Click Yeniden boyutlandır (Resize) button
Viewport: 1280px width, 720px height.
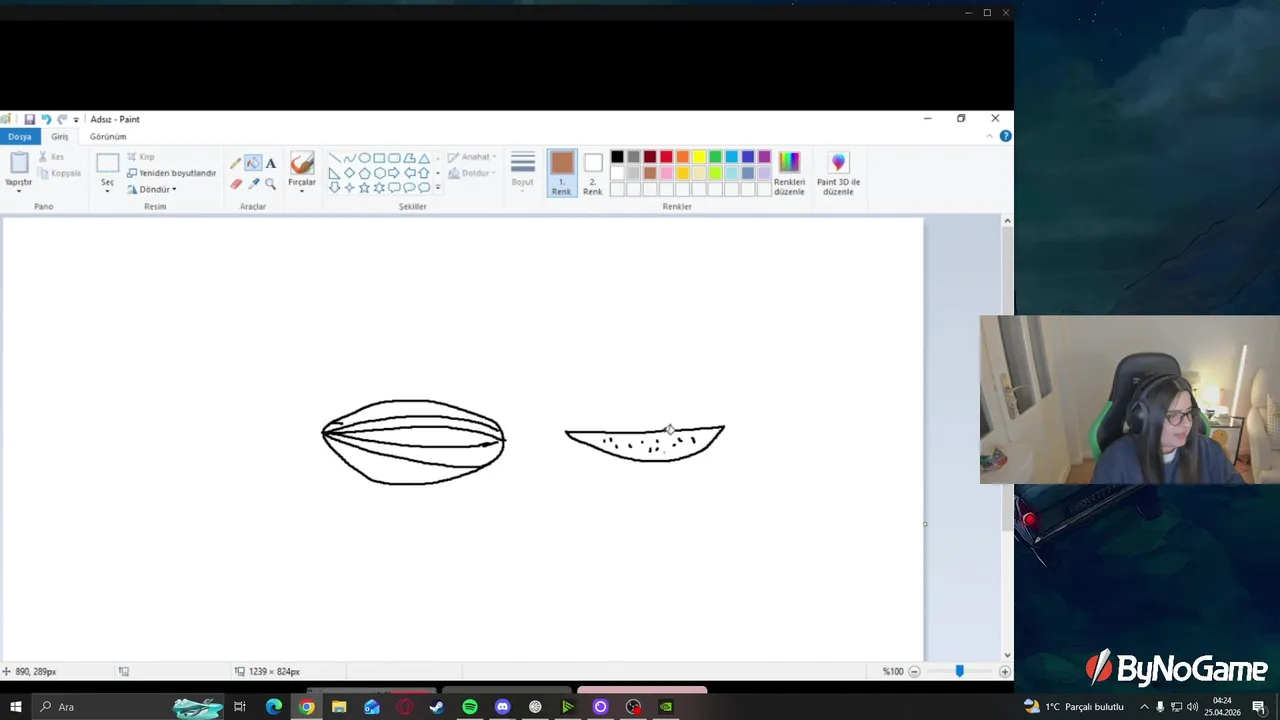click(x=171, y=173)
